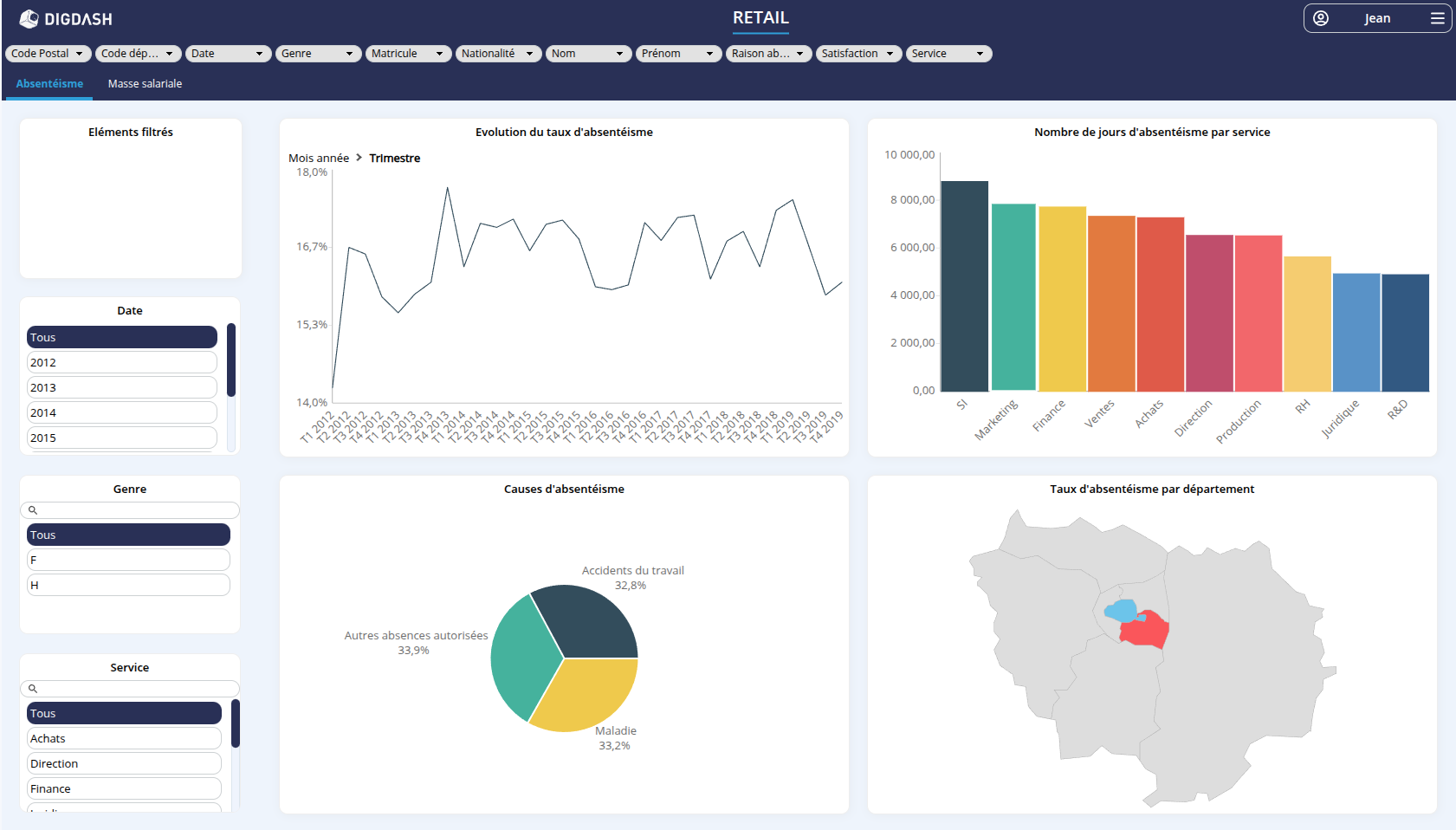The image size is (1456, 830).
Task: Open the hamburger menu icon
Action: tap(1437, 18)
